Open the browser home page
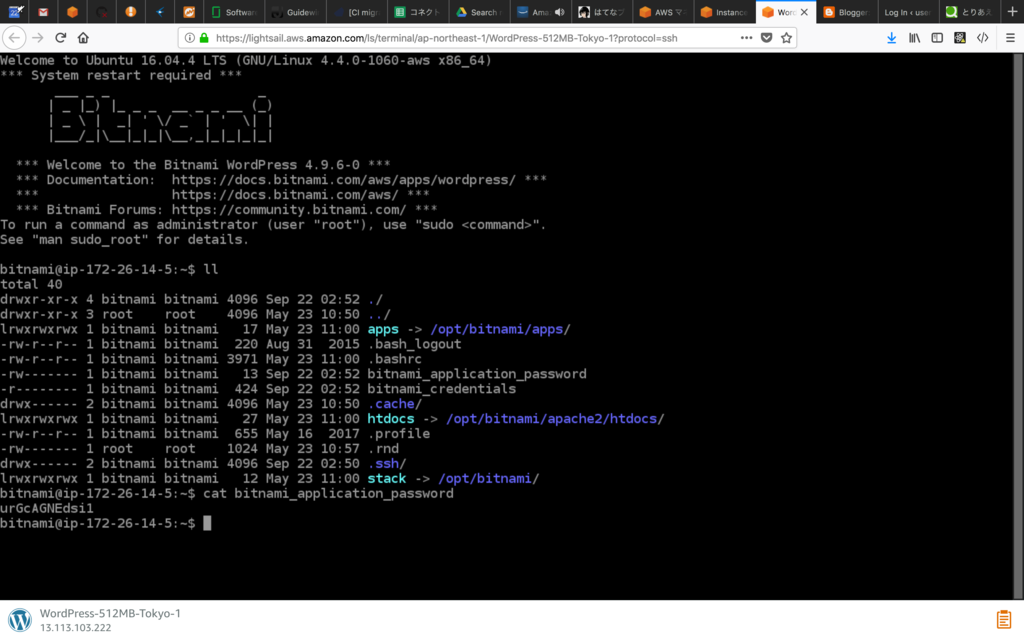1024x640 pixels. 83,38
